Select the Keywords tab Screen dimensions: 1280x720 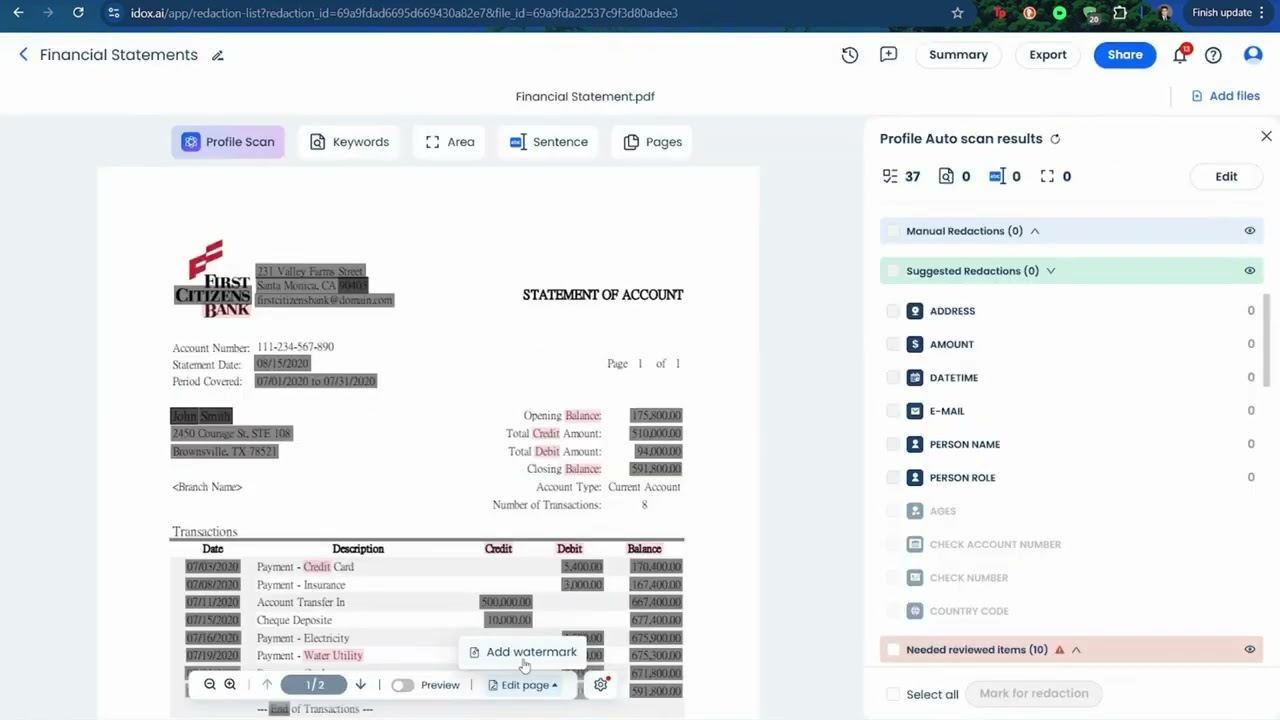[349, 142]
